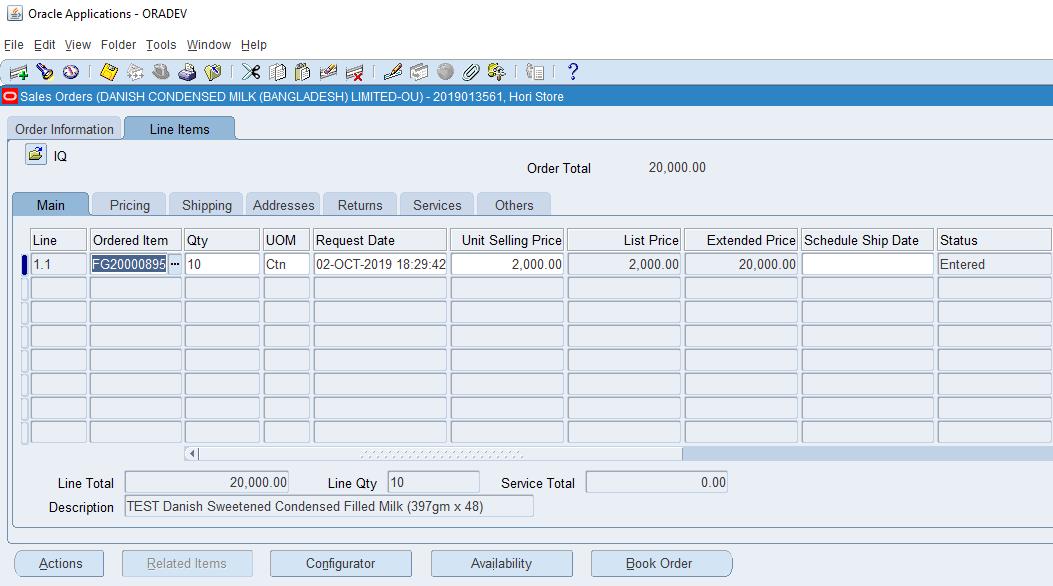Select the Line Items tab
Image resolution: width=1053 pixels, height=586 pixels.
click(179, 129)
